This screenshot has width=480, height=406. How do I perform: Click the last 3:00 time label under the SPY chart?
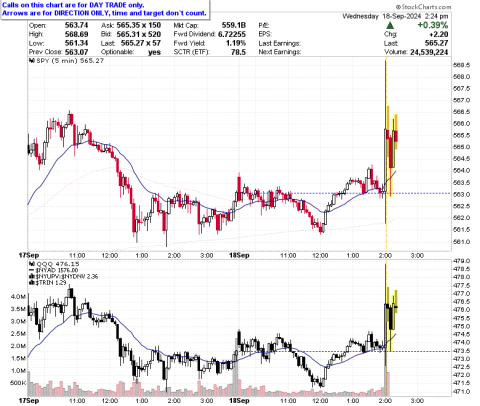pyautogui.click(x=417, y=256)
